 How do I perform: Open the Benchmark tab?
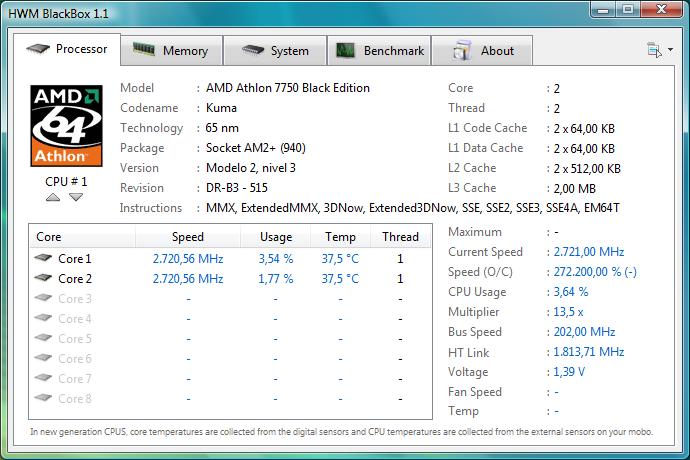(x=379, y=51)
